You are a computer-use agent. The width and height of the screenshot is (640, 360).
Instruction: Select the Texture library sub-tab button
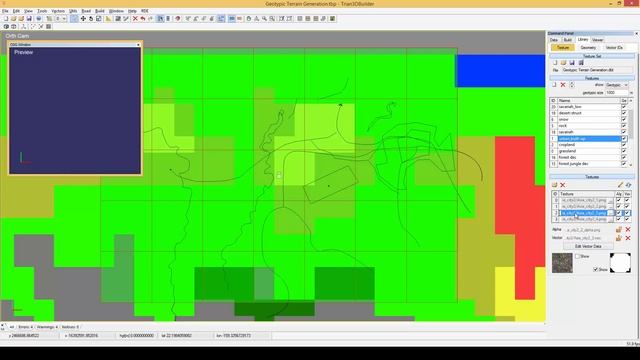(x=563, y=48)
